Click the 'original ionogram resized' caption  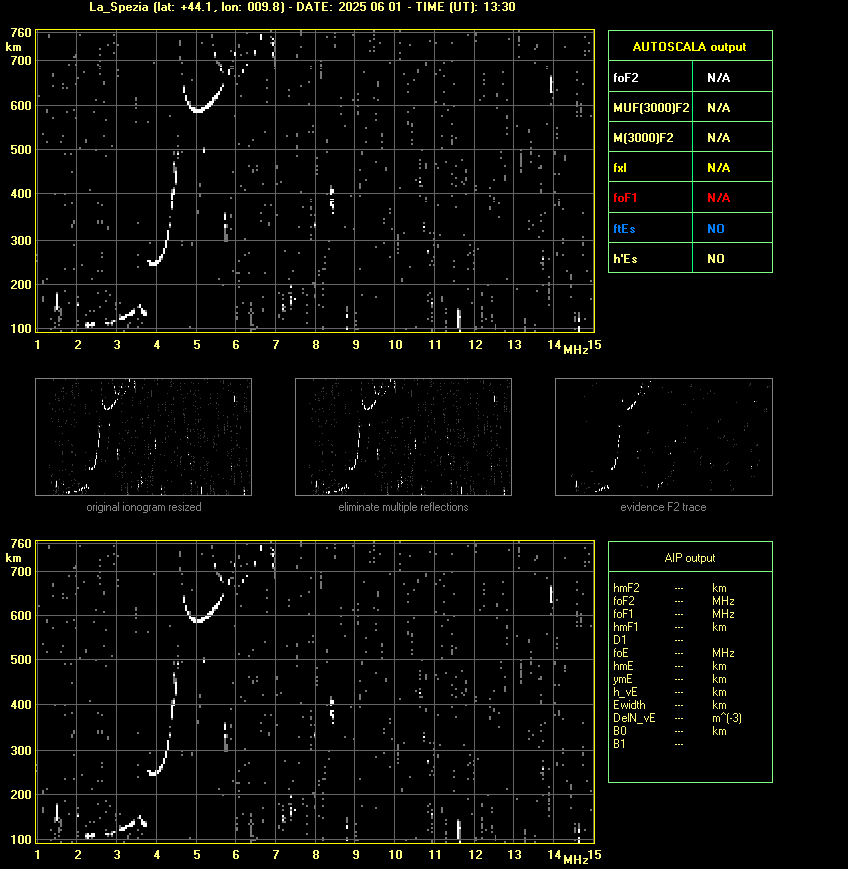point(144,507)
